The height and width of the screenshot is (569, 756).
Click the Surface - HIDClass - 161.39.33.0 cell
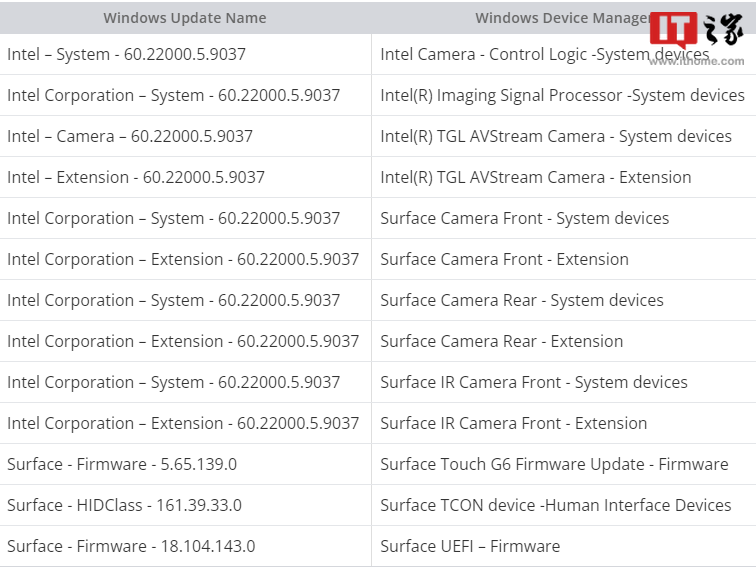(125, 505)
